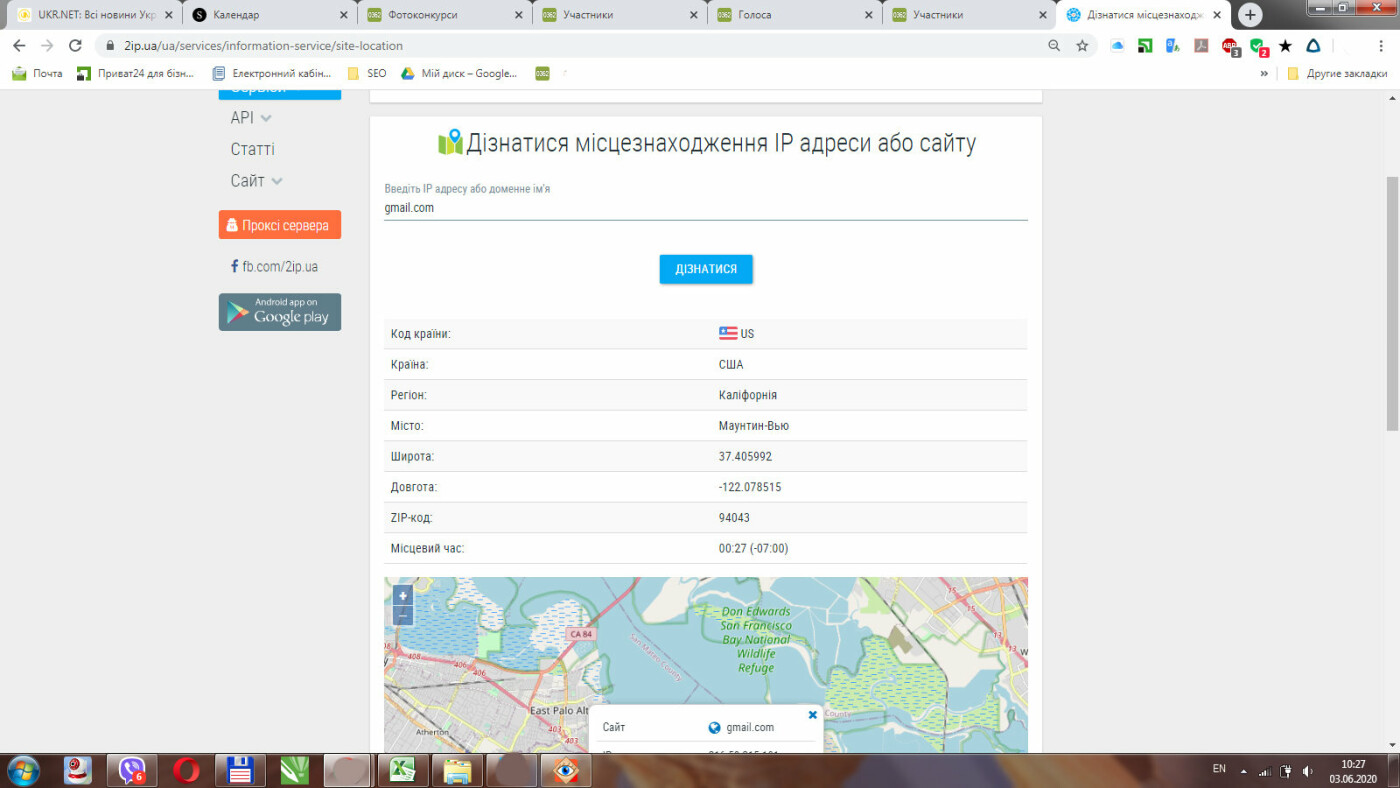Open Windows Explorer from the taskbar

(456, 770)
